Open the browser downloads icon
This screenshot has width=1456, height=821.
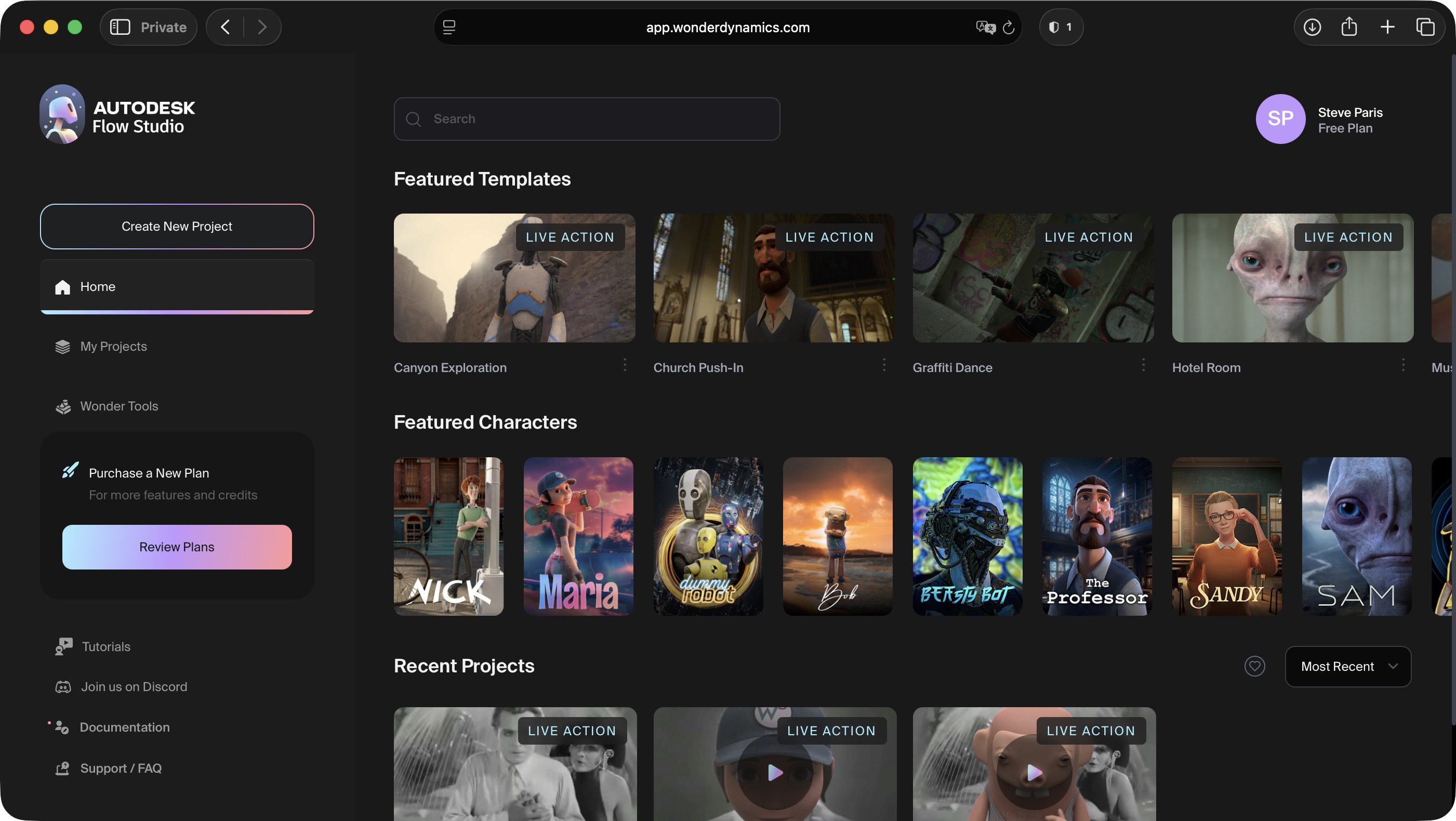coord(1312,27)
